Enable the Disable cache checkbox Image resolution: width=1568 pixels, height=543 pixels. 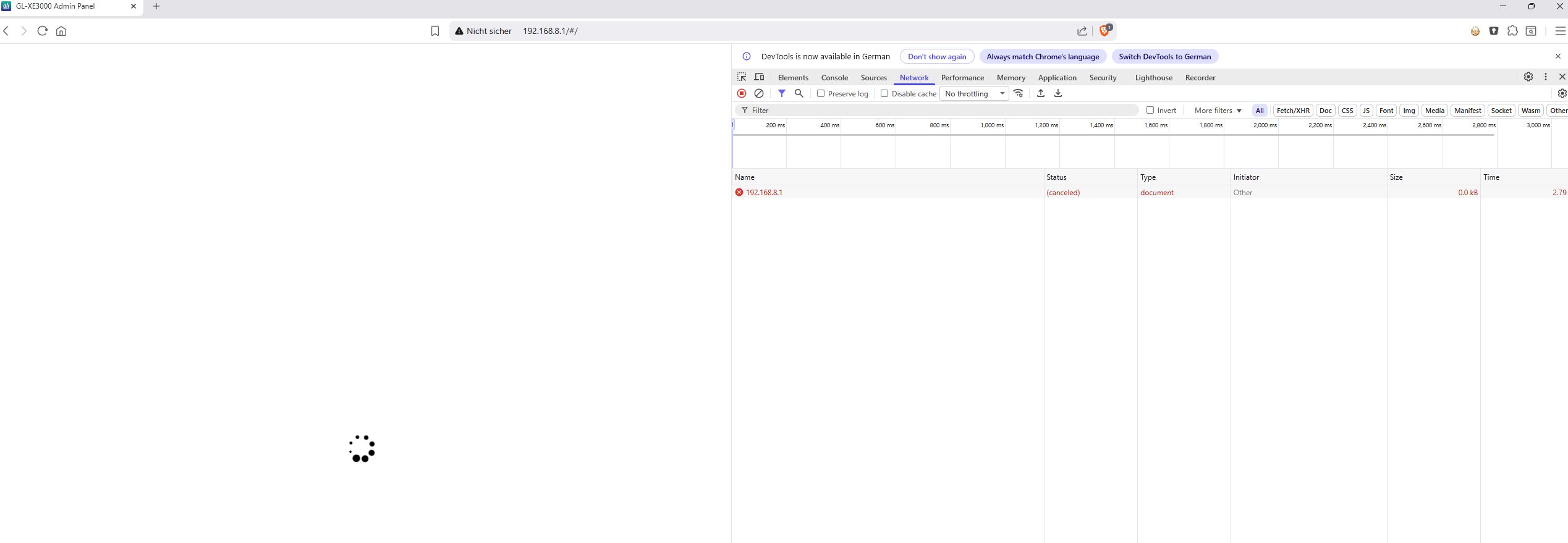(884, 93)
